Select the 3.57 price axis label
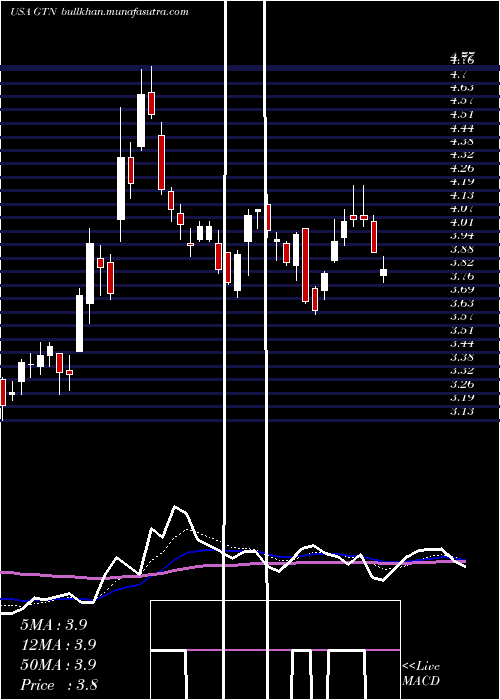Screen dimensions: 500x700 pyautogui.click(x=462, y=317)
